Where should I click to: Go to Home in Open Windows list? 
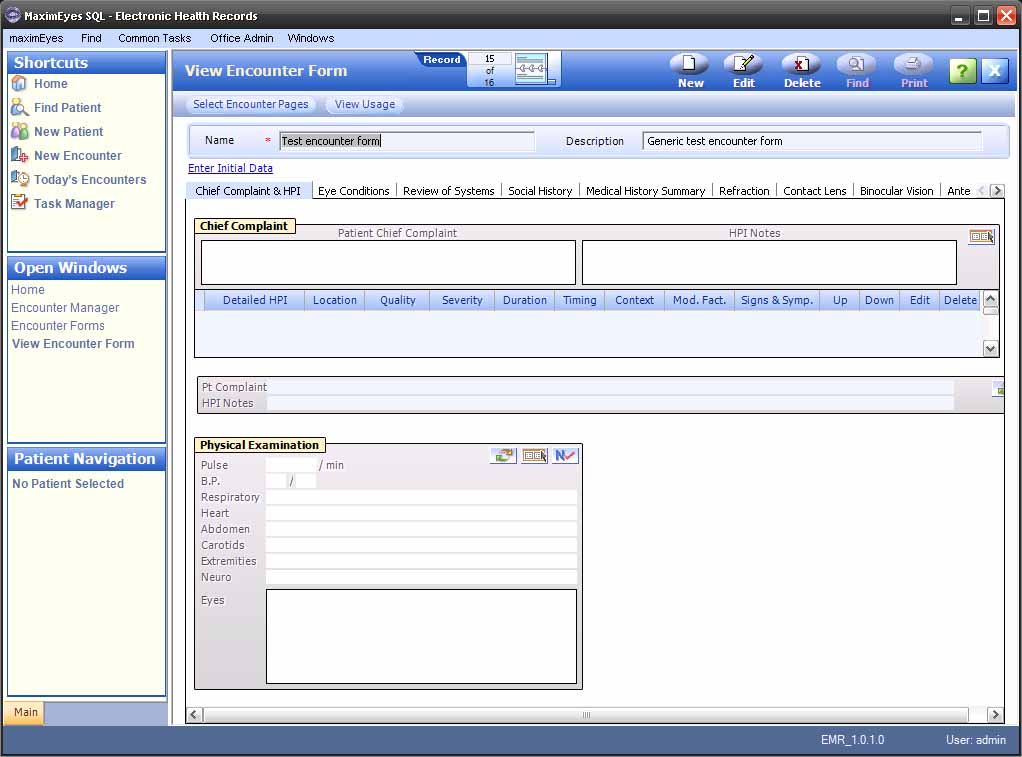[28, 289]
